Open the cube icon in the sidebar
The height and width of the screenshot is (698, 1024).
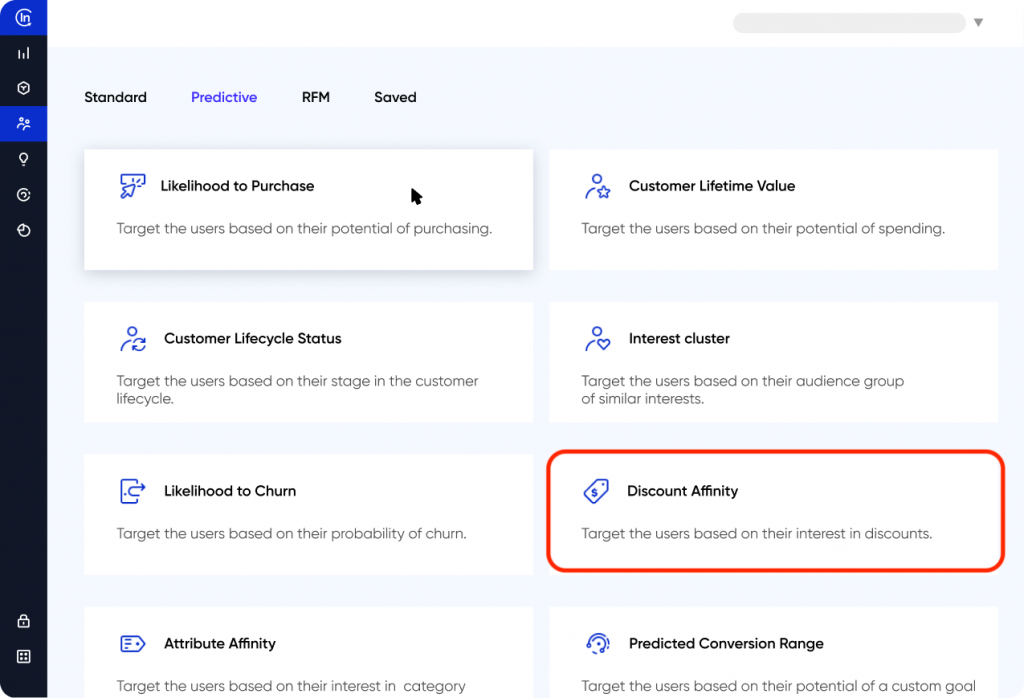(x=24, y=88)
